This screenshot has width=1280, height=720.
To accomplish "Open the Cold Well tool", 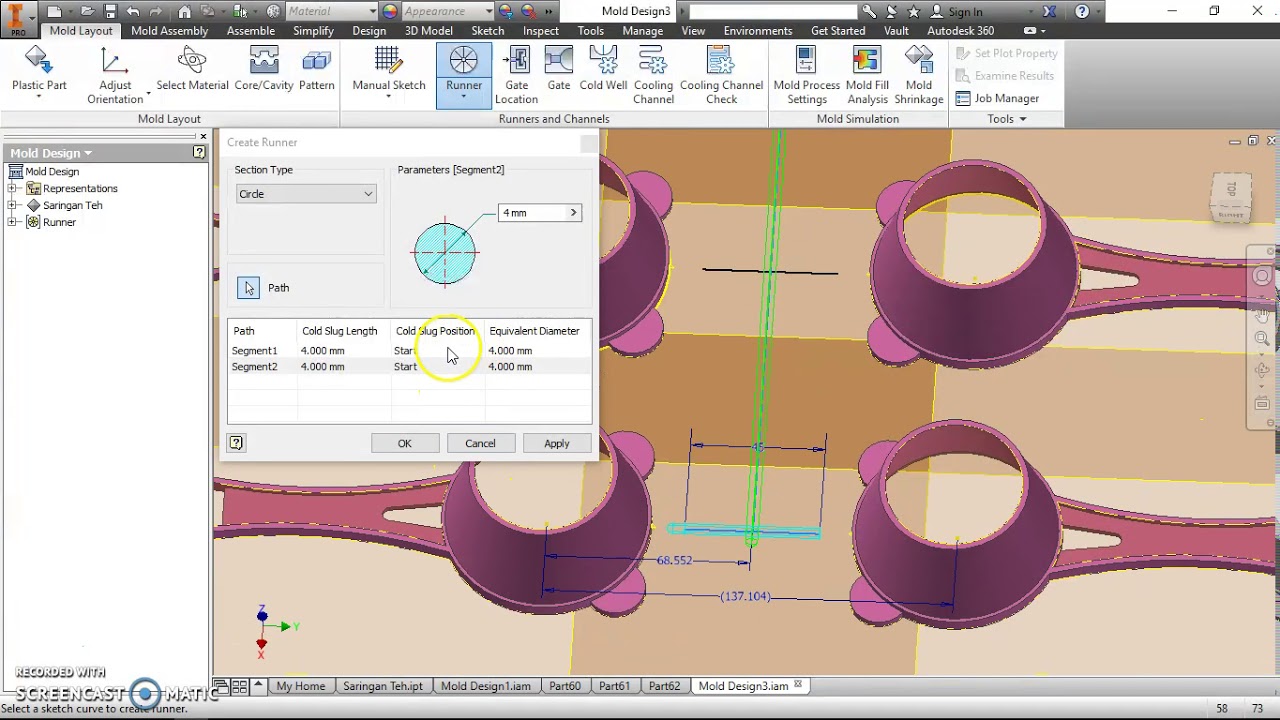I will tap(603, 70).
